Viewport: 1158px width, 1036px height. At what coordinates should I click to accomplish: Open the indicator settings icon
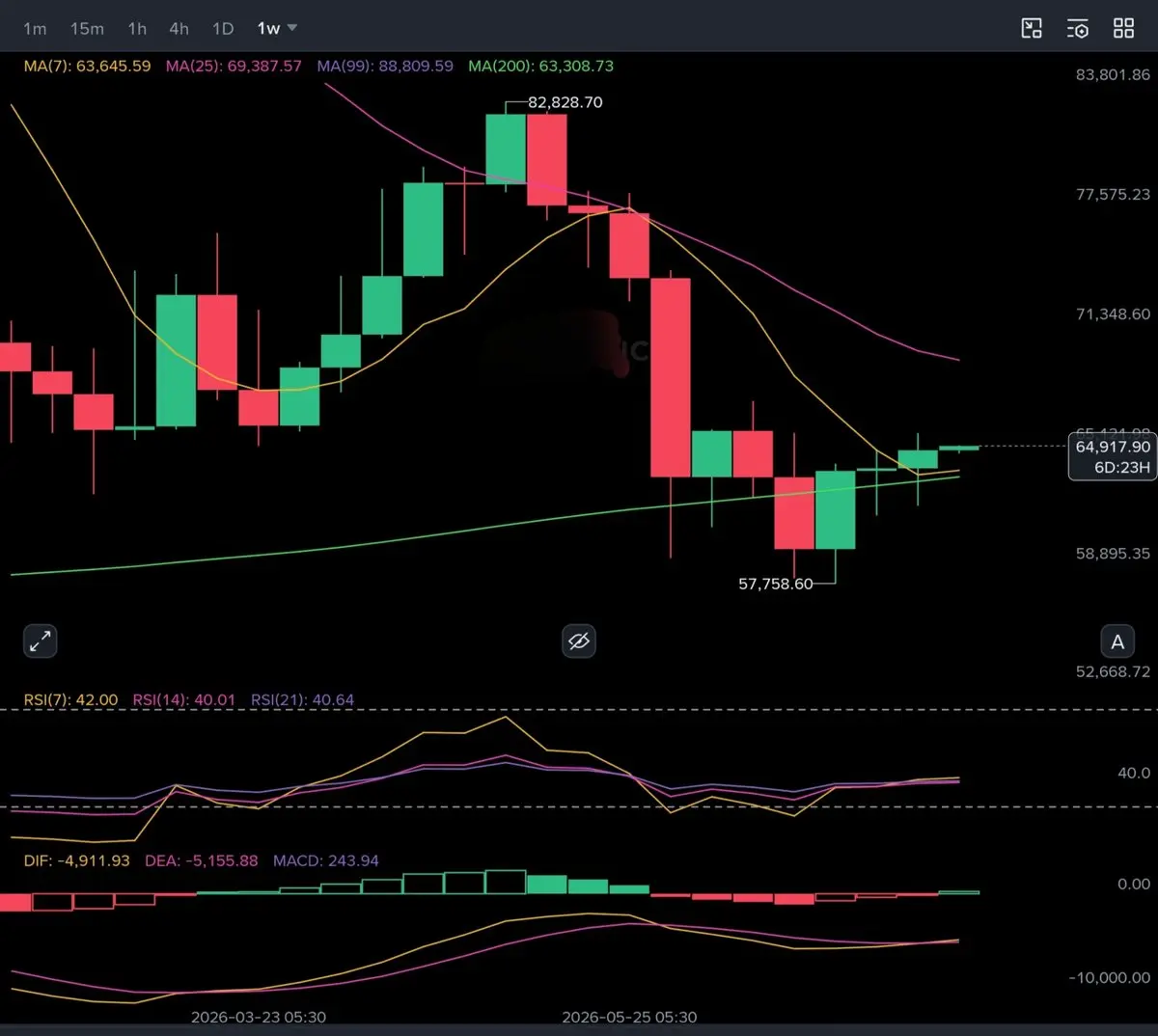pyautogui.click(x=1077, y=29)
